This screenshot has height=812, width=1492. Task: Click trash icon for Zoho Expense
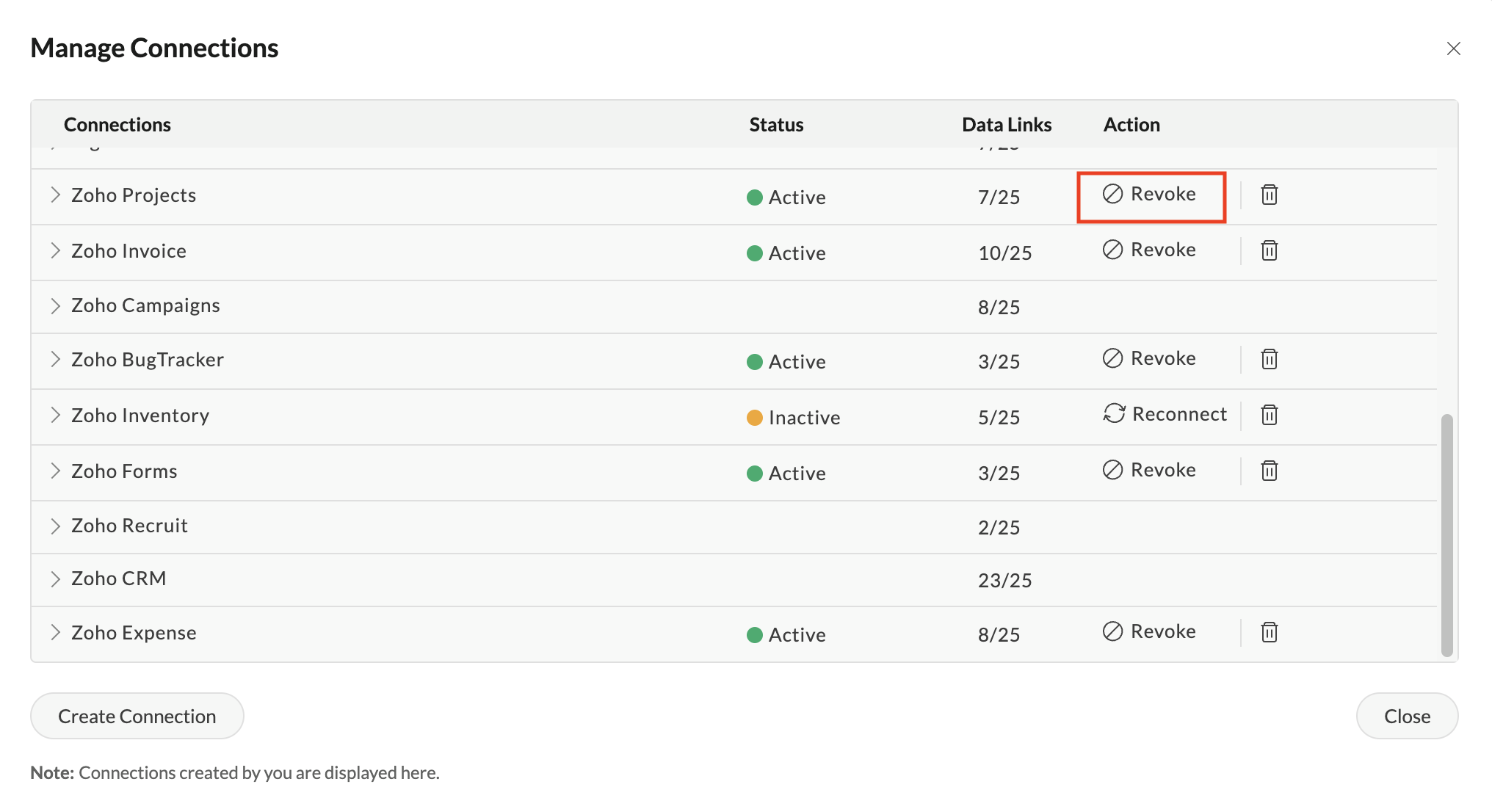[1269, 632]
